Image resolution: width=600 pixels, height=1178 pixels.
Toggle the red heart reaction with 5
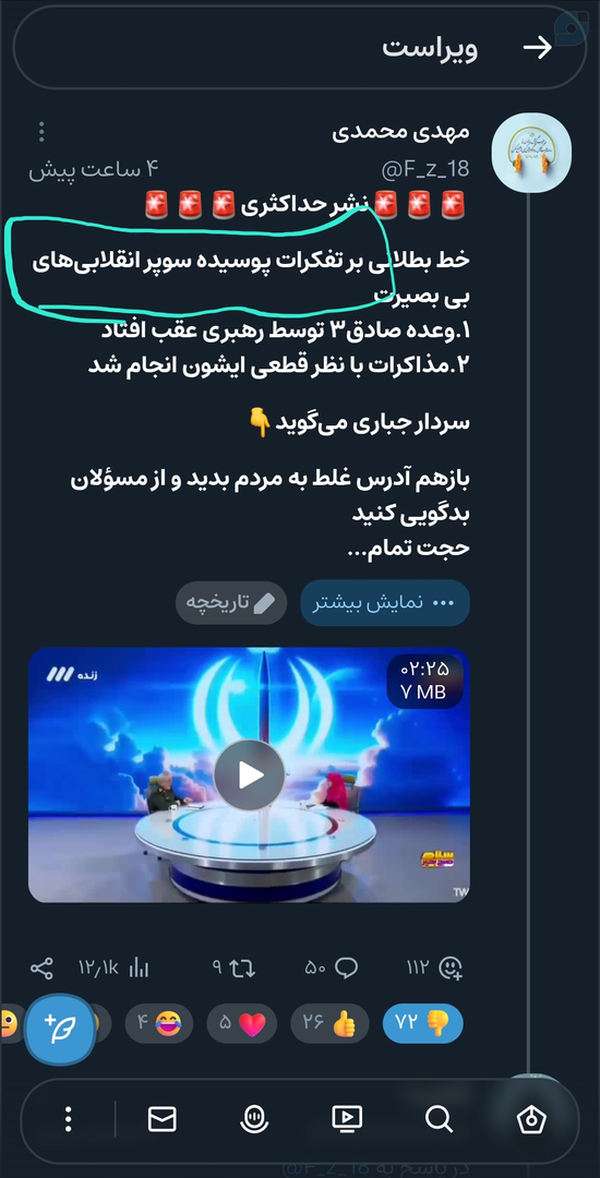click(x=242, y=1023)
